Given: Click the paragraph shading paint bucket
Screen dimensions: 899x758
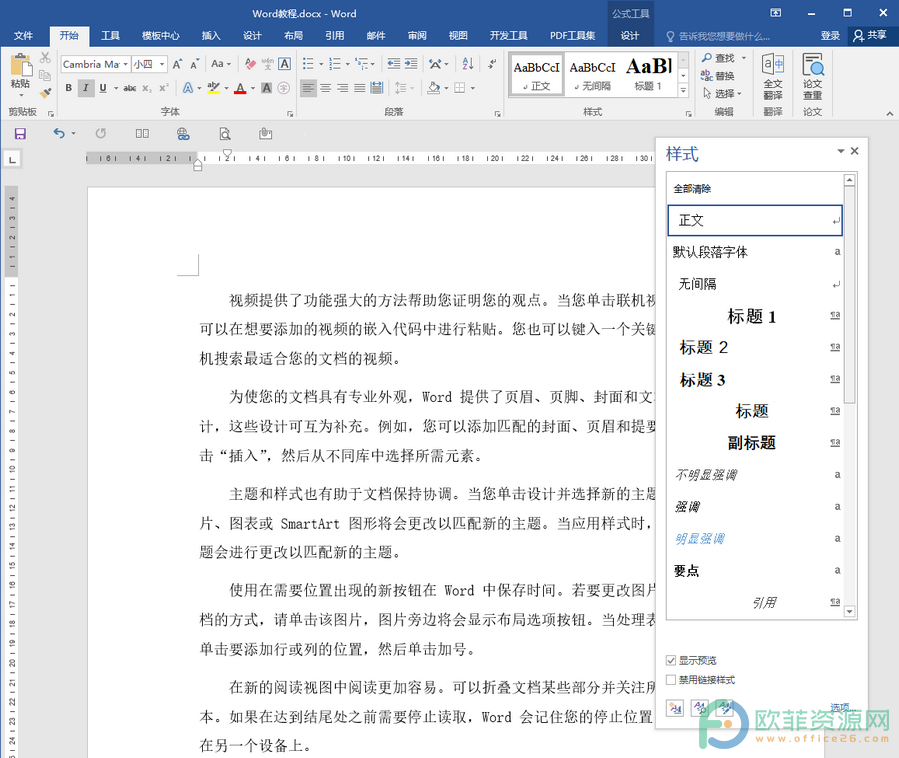Looking at the screenshot, I should pos(434,88).
